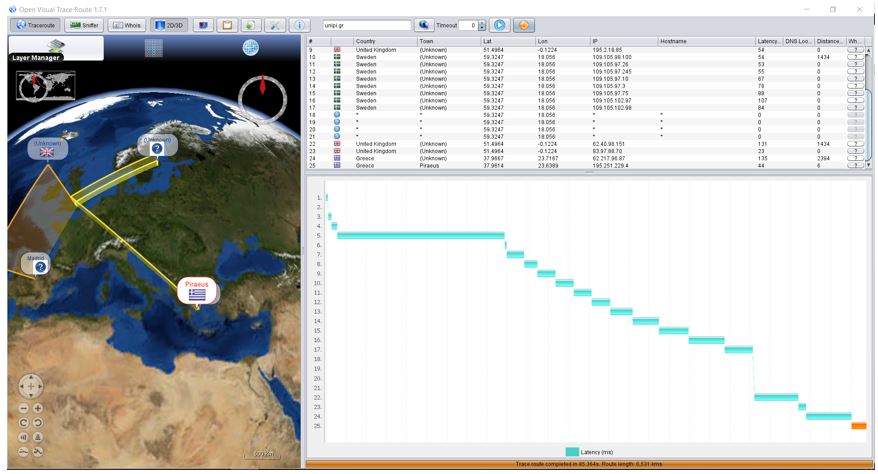Select the Piraeus Greece map marker
The width and height of the screenshot is (878, 474).
point(197,290)
